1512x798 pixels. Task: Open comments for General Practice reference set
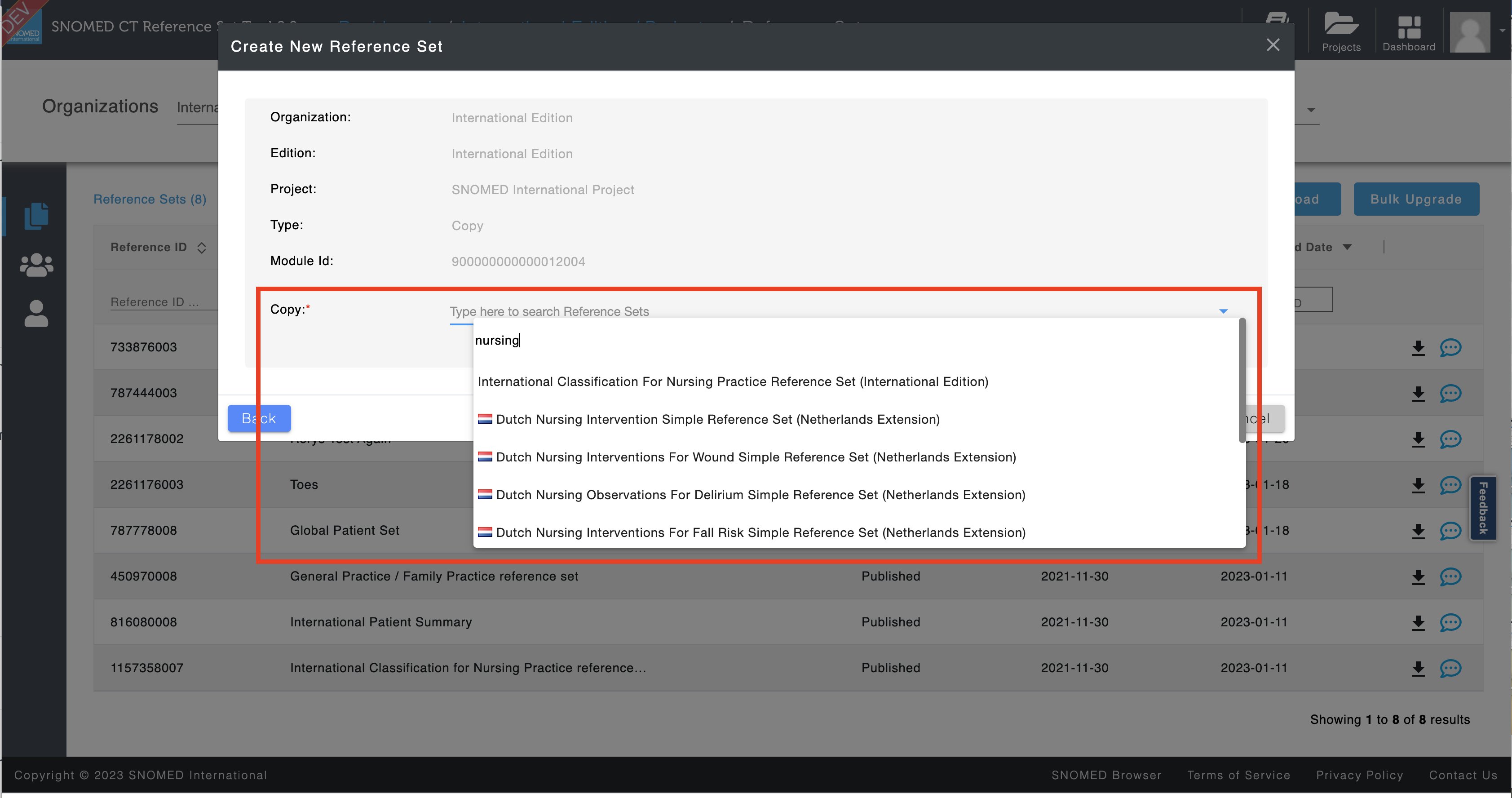(x=1450, y=576)
